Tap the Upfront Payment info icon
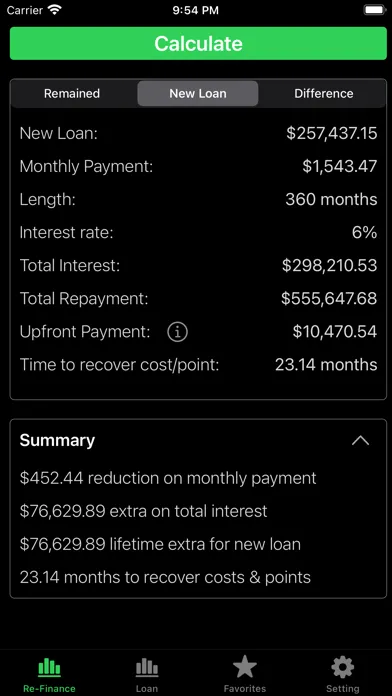Image resolution: width=392 pixels, height=696 pixels. click(177, 332)
